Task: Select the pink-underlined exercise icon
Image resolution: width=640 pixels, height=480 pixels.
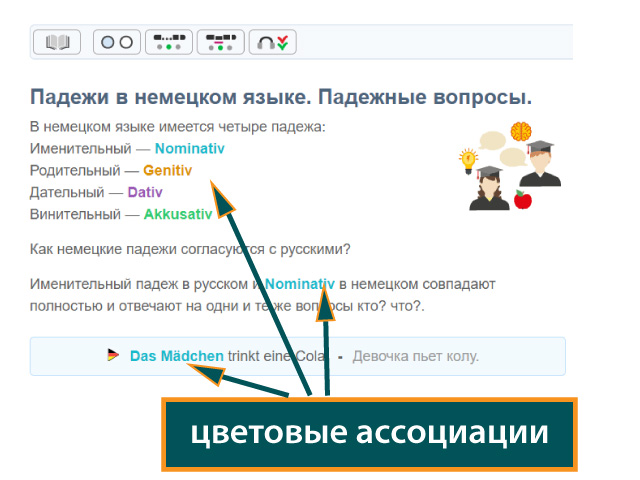Action: (221, 42)
